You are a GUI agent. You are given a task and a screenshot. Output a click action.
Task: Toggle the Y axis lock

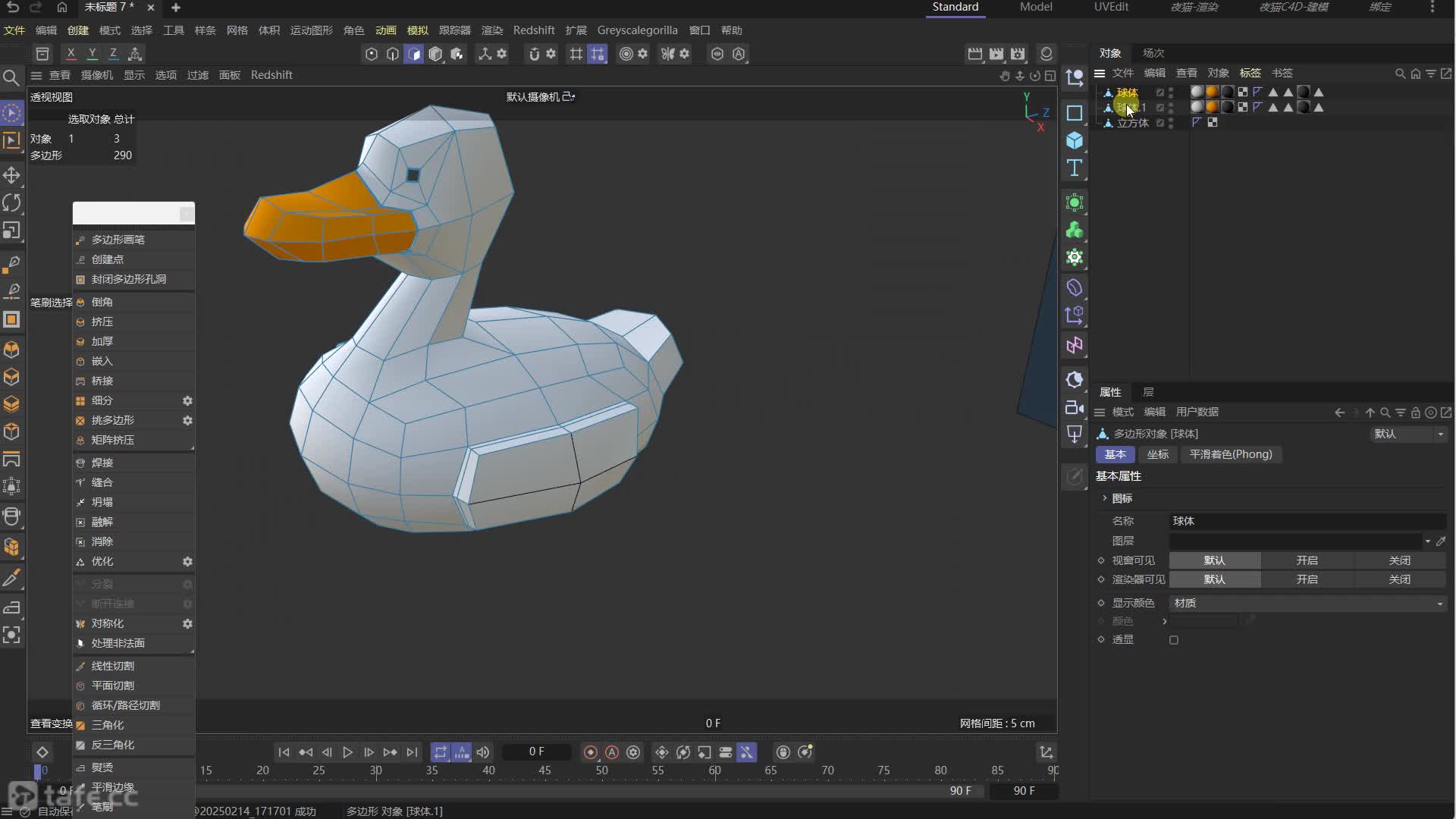[x=92, y=54]
